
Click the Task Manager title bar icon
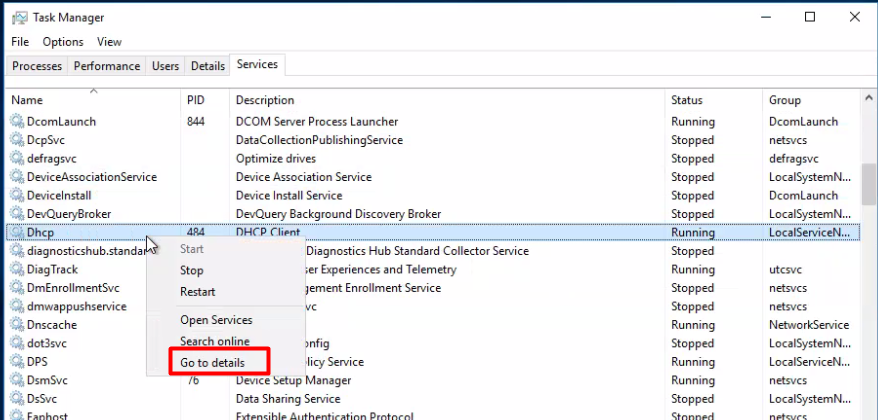[x=20, y=17]
